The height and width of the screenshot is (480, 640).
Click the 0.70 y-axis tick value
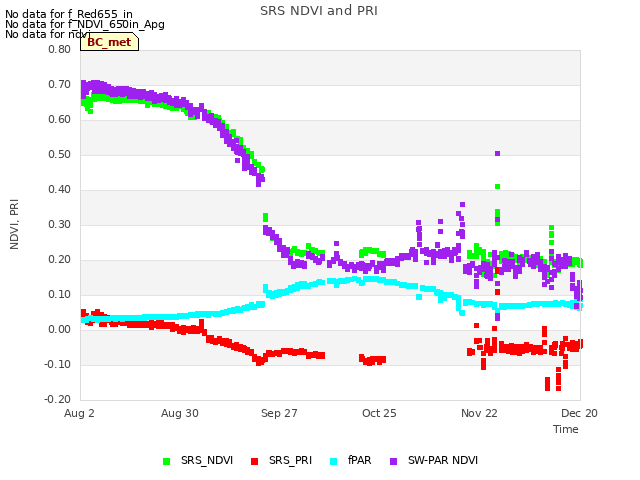click(60, 84)
